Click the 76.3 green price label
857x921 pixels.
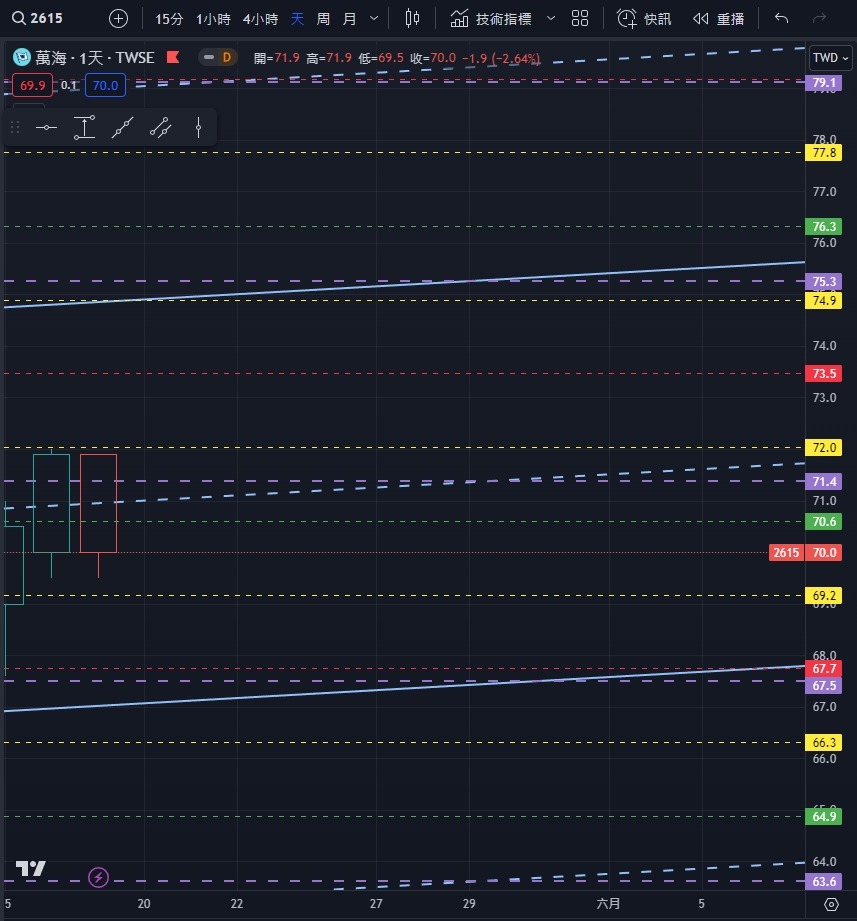pyautogui.click(x=824, y=227)
